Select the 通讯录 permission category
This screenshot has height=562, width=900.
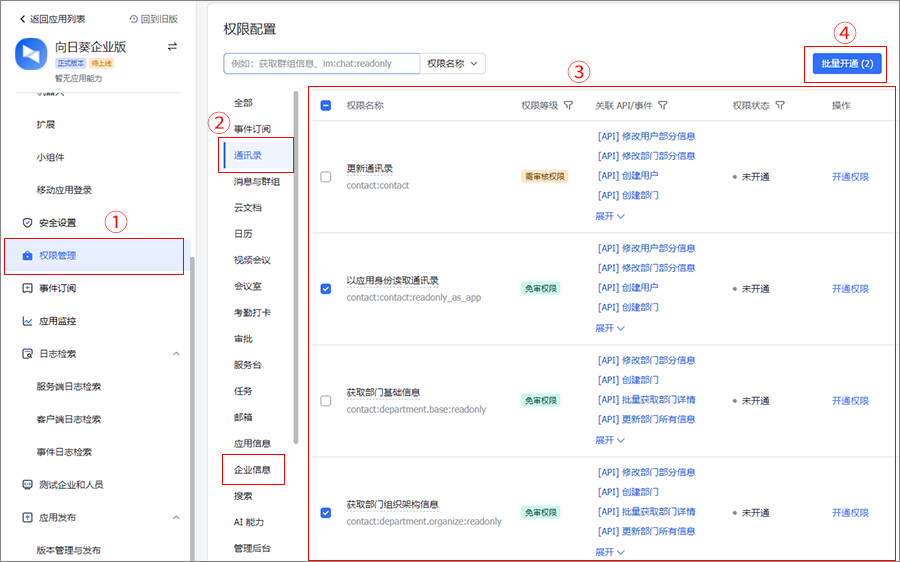248,155
